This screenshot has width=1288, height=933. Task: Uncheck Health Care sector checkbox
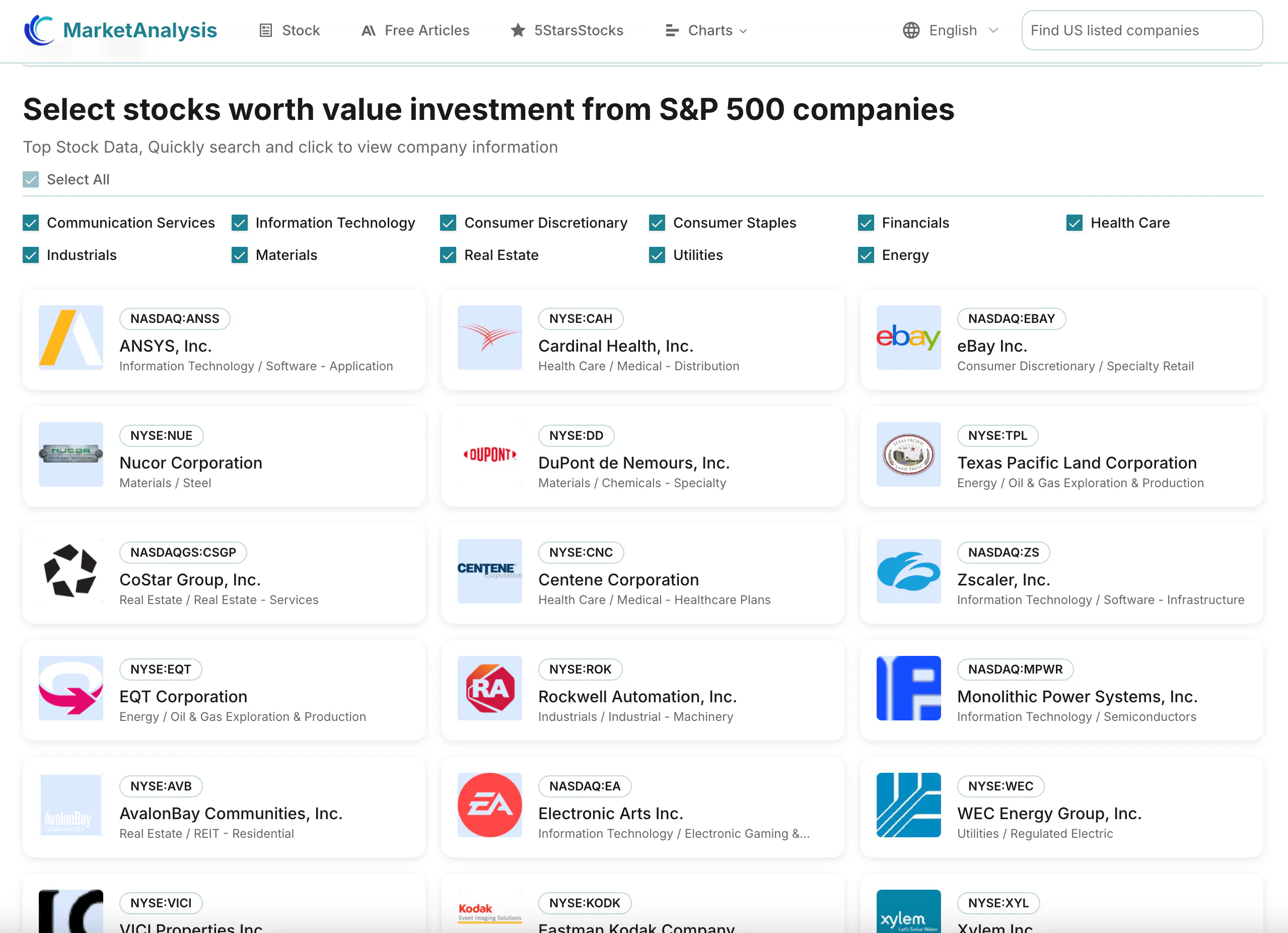pos(1075,223)
